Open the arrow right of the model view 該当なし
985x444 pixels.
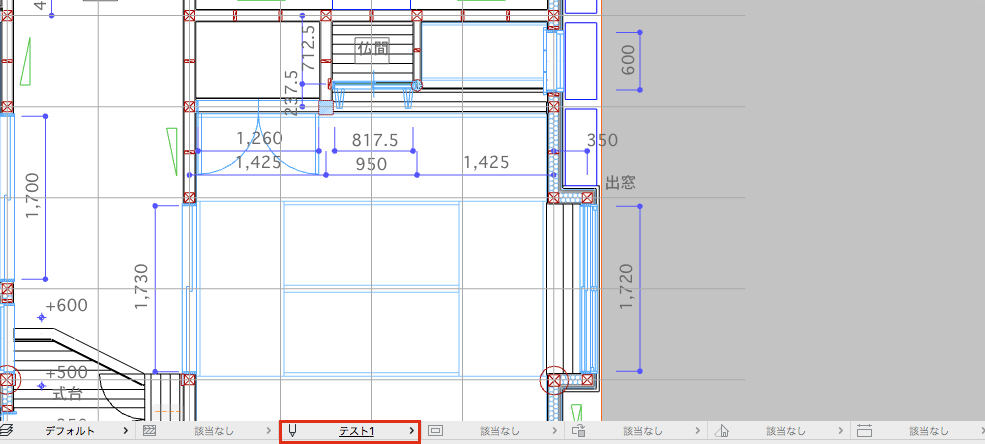555,431
